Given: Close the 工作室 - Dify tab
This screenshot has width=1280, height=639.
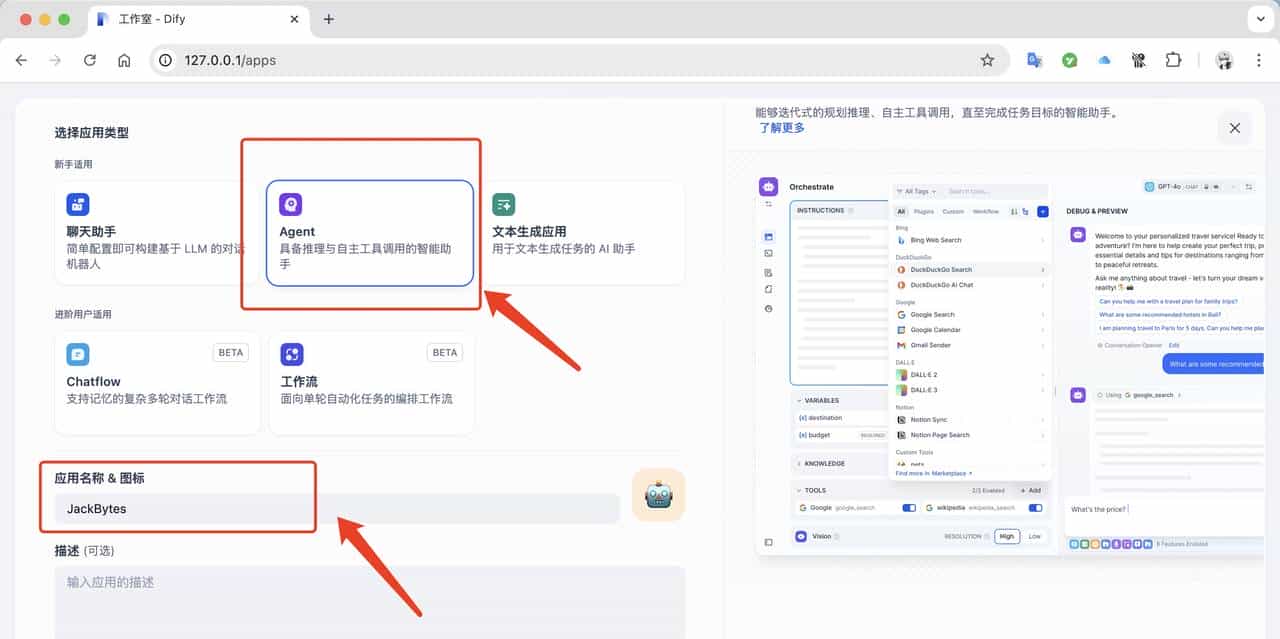Looking at the screenshot, I should [294, 19].
